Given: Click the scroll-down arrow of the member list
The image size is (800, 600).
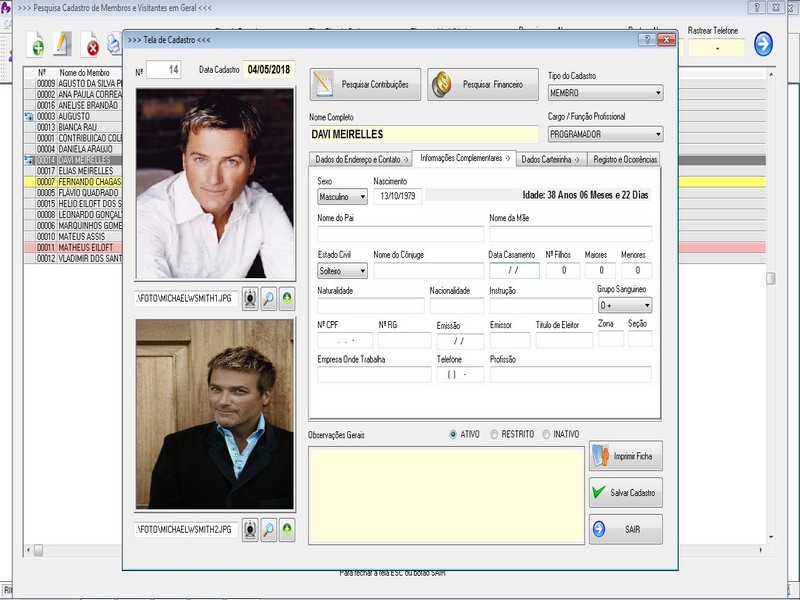Looking at the screenshot, I should pyautogui.click(x=770, y=537).
